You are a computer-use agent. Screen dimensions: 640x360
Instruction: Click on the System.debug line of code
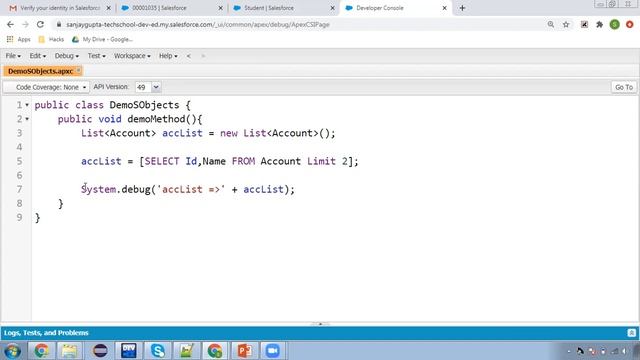pyautogui.click(x=188, y=189)
